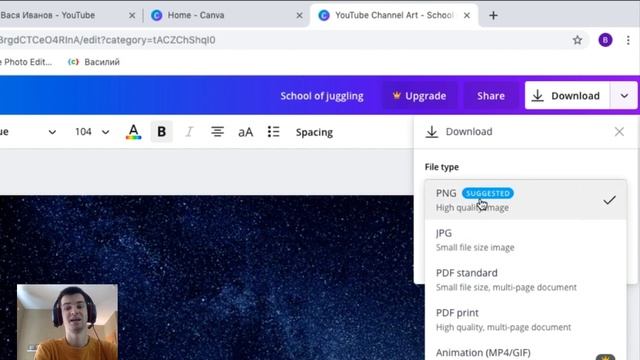
Task: Edit the School of juggling title
Action: pyautogui.click(x=322, y=96)
